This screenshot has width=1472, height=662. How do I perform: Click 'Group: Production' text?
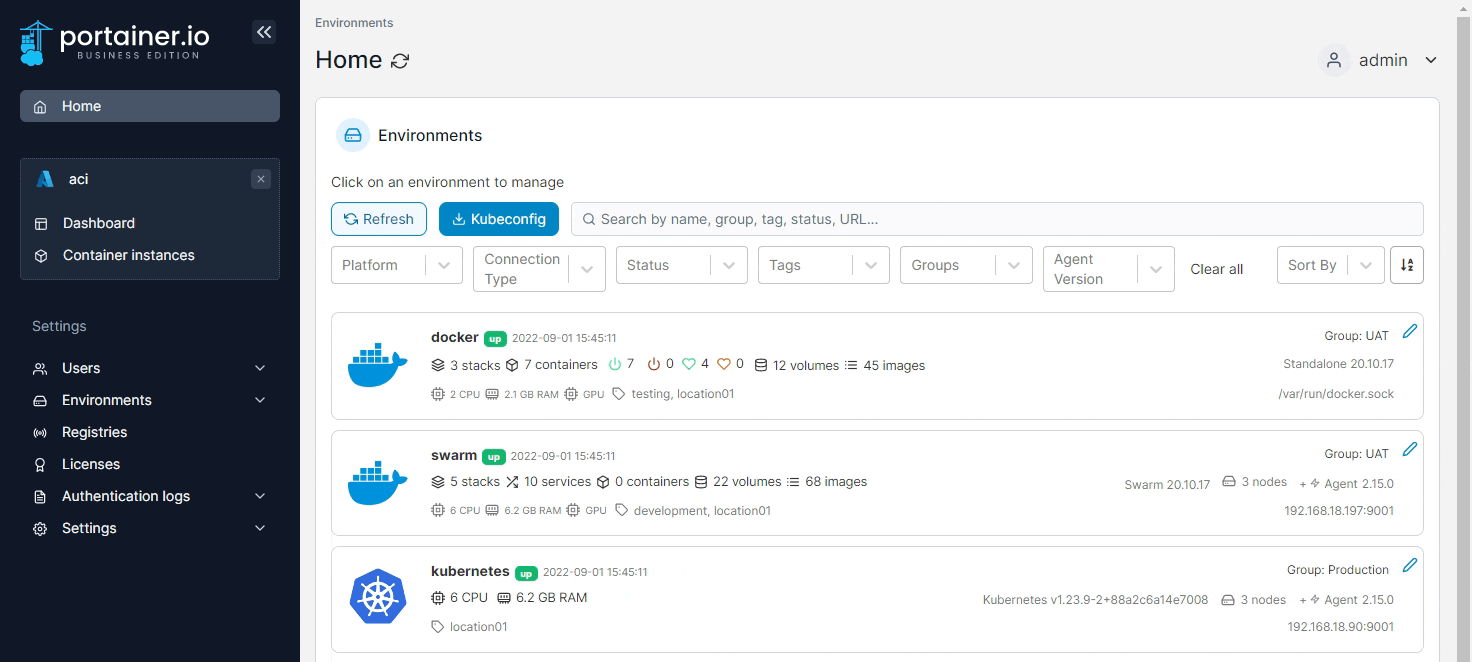(1338, 570)
